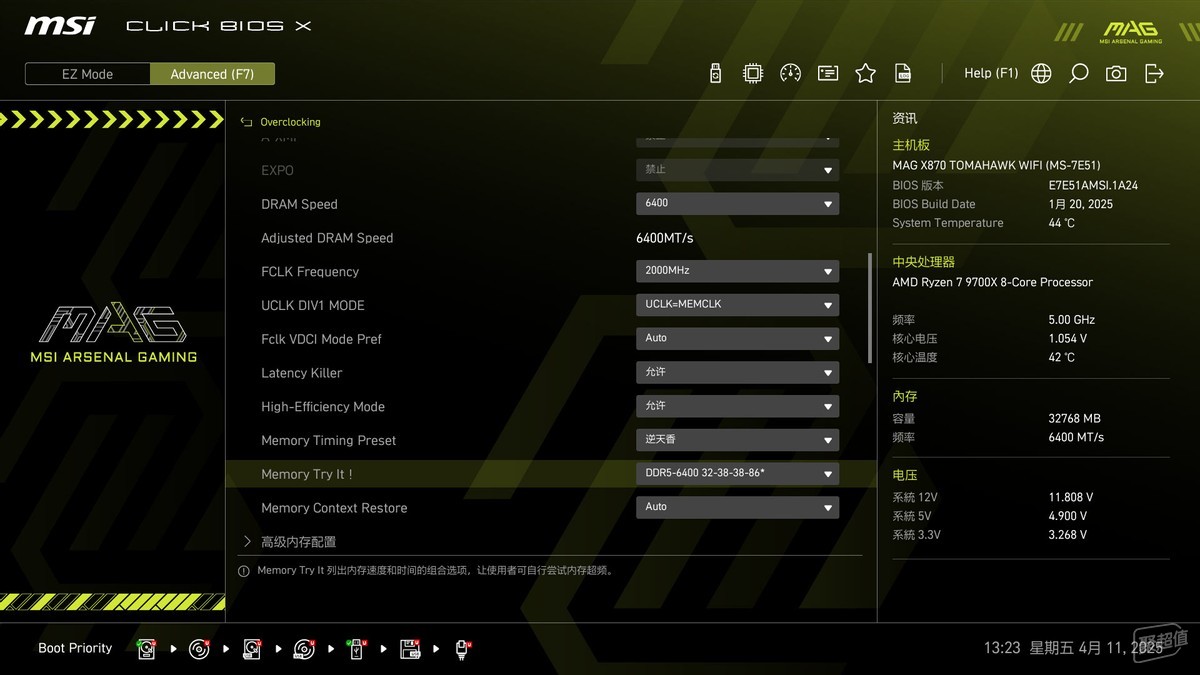Open the speedometer performance gauge icon

[791, 73]
